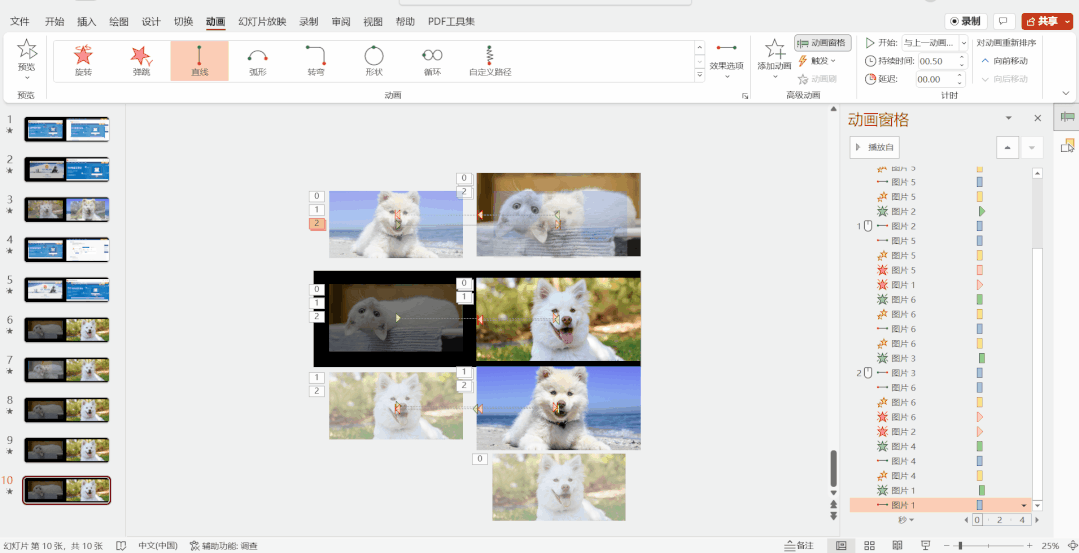Open the 幻灯片放映 tab

tap(262, 21)
